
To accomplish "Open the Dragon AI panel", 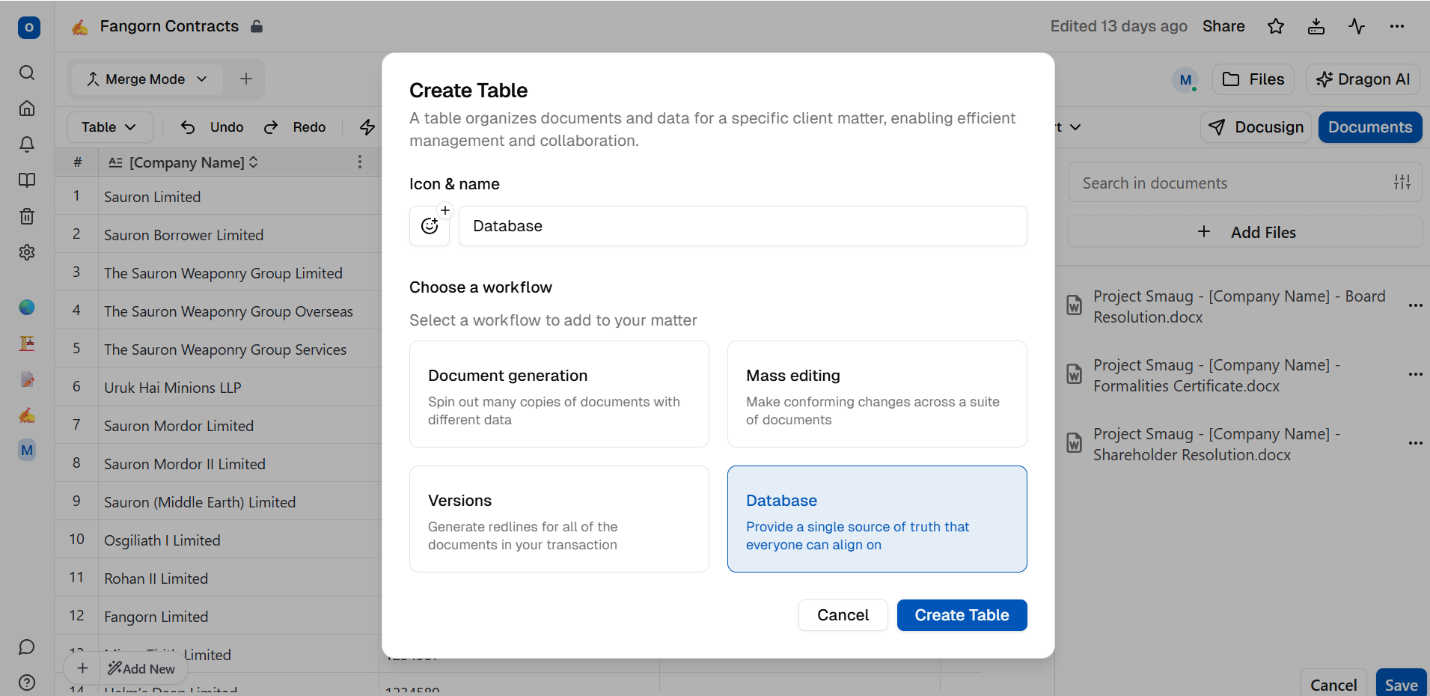I will (x=1363, y=79).
